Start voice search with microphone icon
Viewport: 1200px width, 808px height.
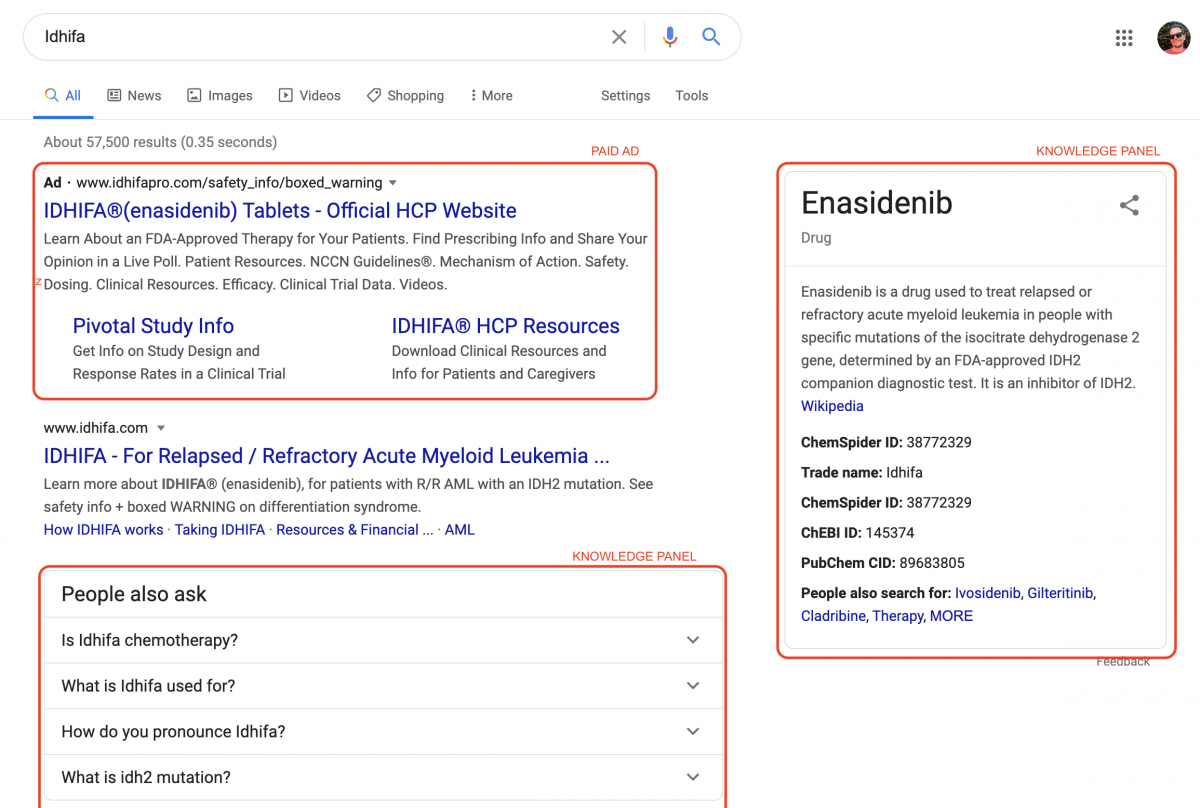pos(670,37)
